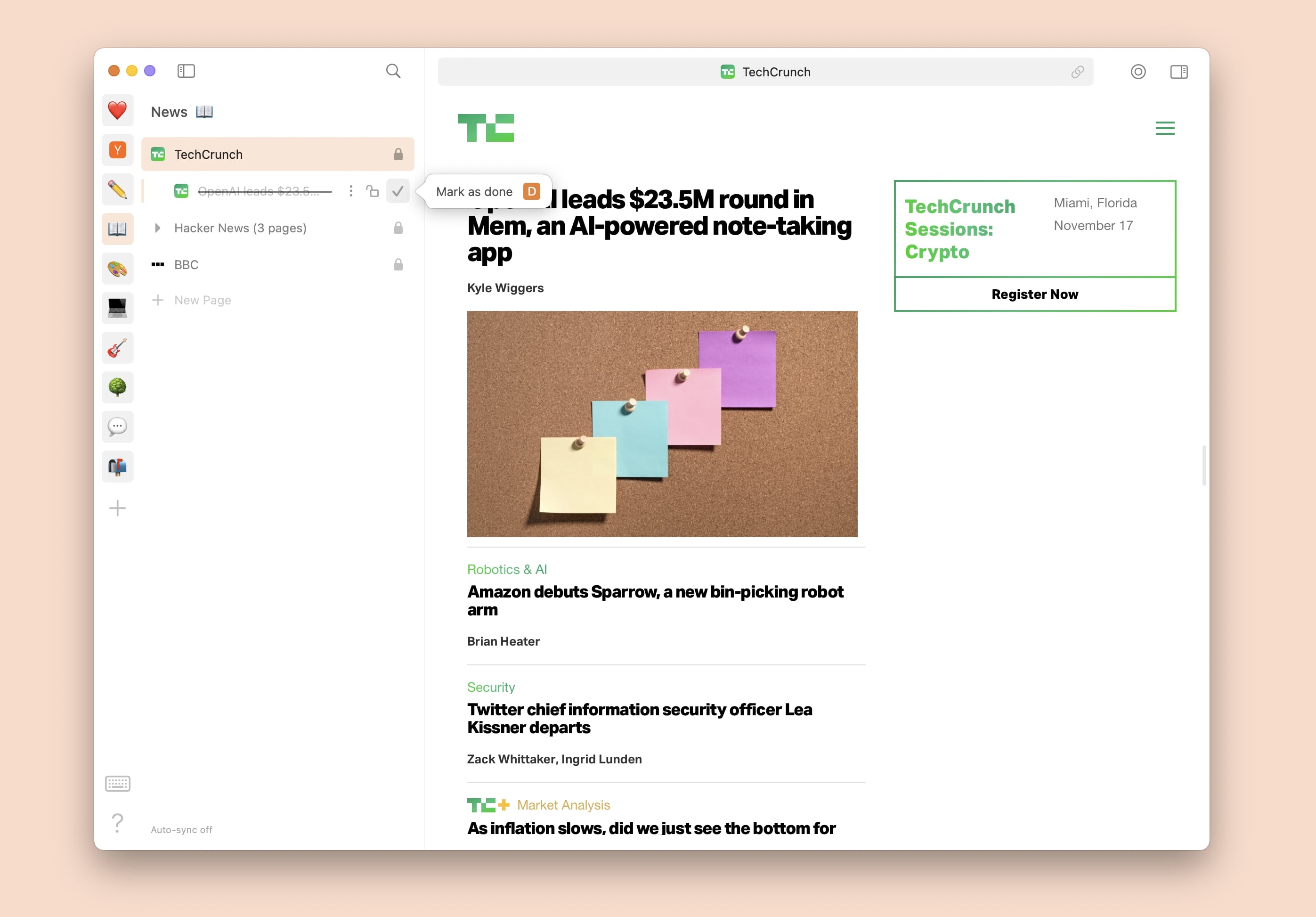This screenshot has height=917, width=1316.
Task: Select the TechCrunch page in the sidebar
Action: 209,154
